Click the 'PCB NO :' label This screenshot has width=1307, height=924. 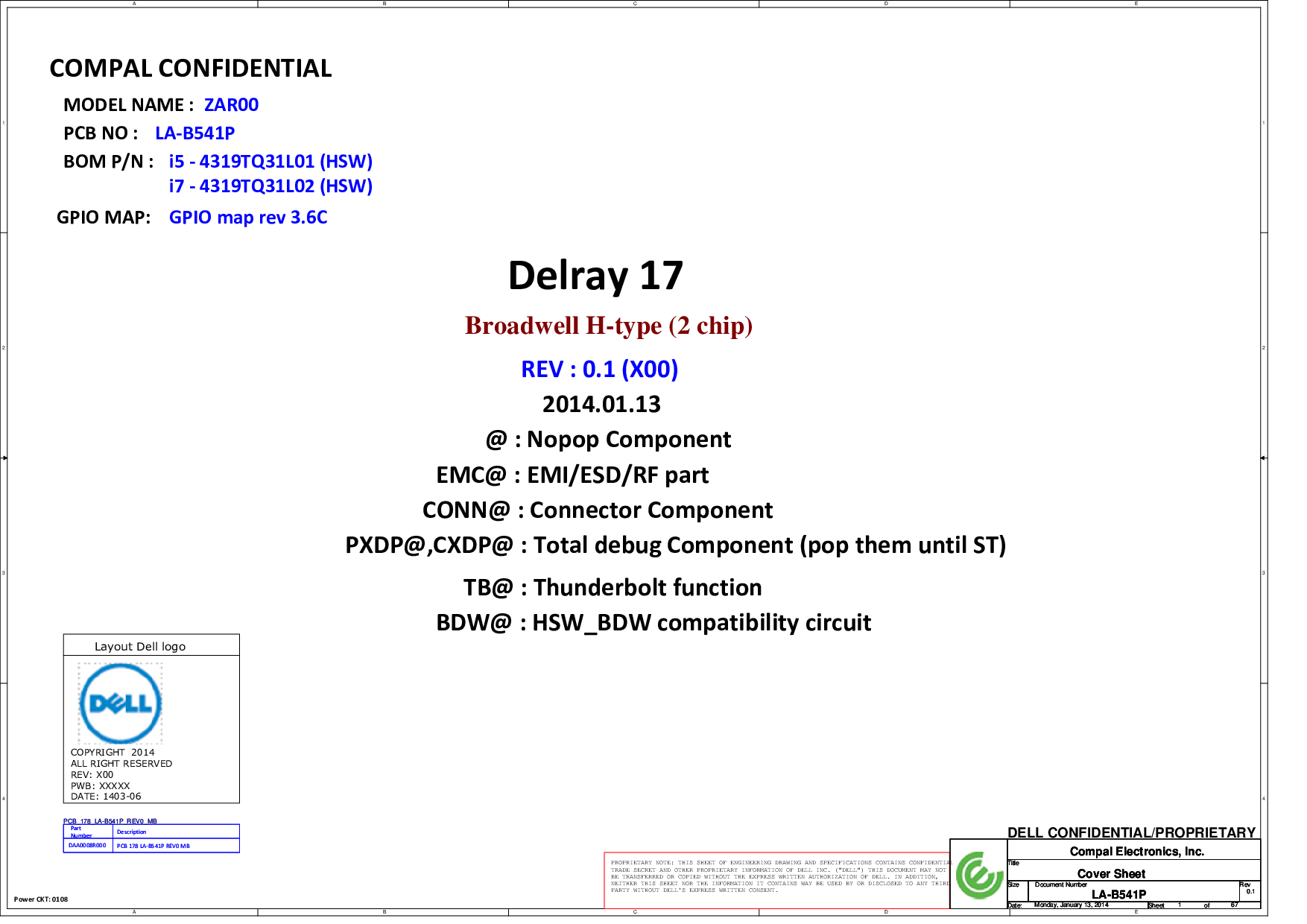tap(101, 133)
